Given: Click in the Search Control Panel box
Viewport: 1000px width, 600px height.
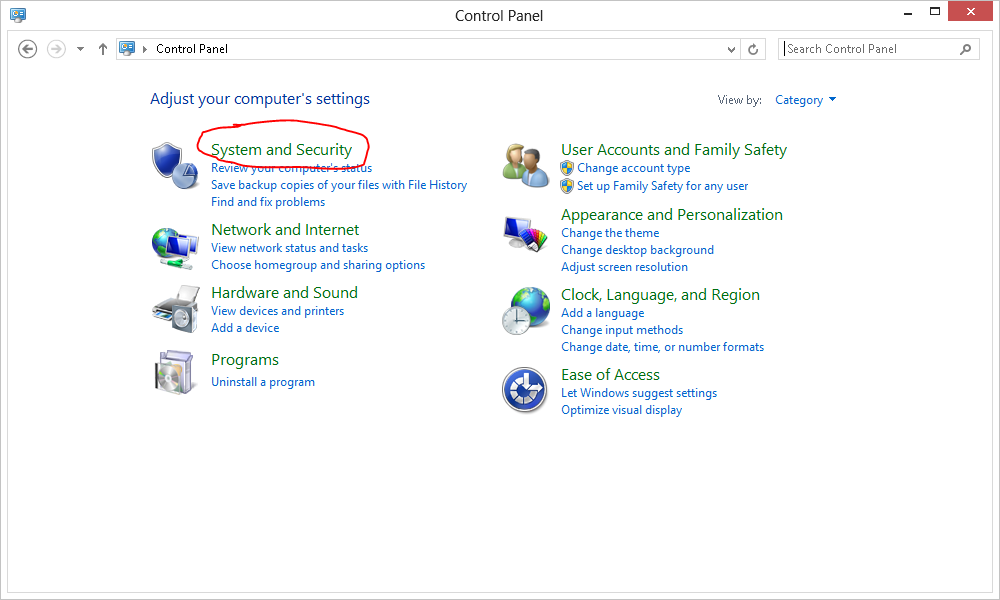Looking at the screenshot, I should coord(868,49).
